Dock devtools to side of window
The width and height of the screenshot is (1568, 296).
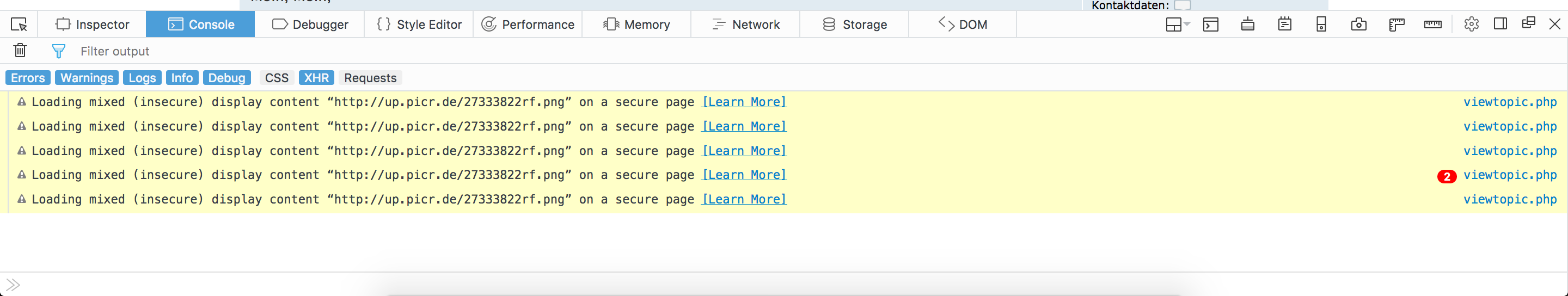1500,24
